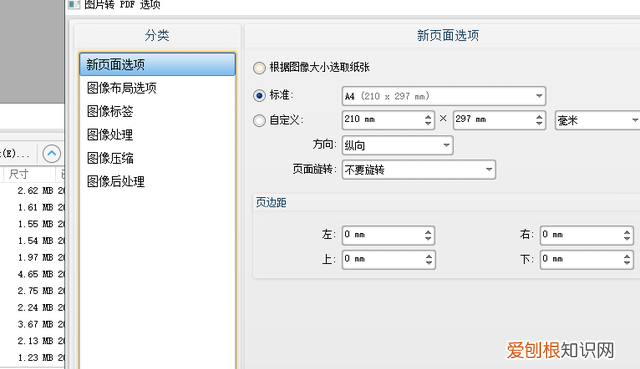640x369 pixels.
Task: Click height 297 mm stepper arrows
Action: pyautogui.click(x=539, y=120)
